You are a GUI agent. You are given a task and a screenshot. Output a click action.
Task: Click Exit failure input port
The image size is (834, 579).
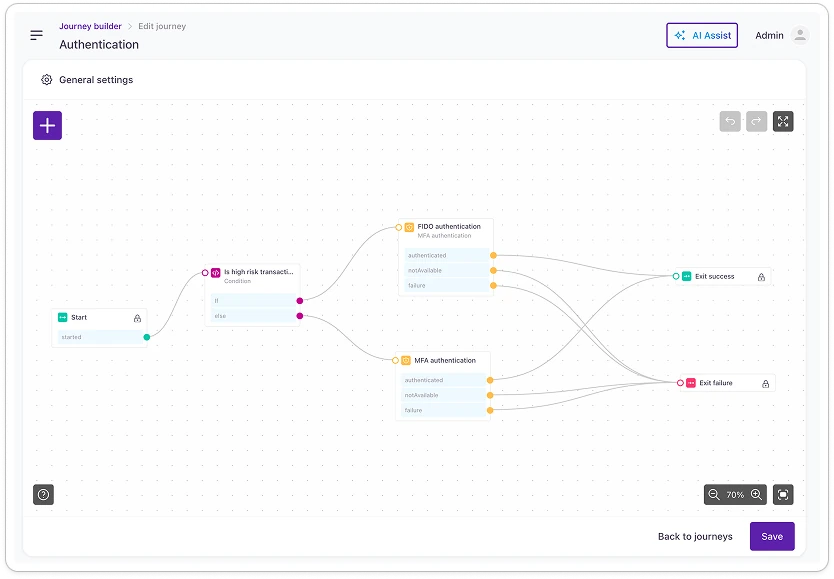click(x=680, y=383)
